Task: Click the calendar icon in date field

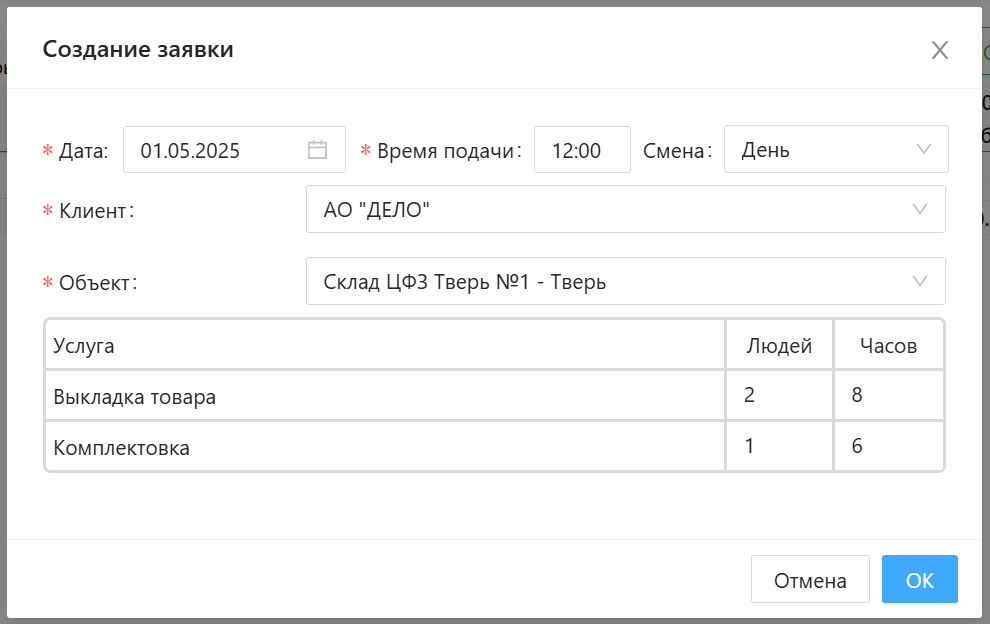Action: [317, 150]
